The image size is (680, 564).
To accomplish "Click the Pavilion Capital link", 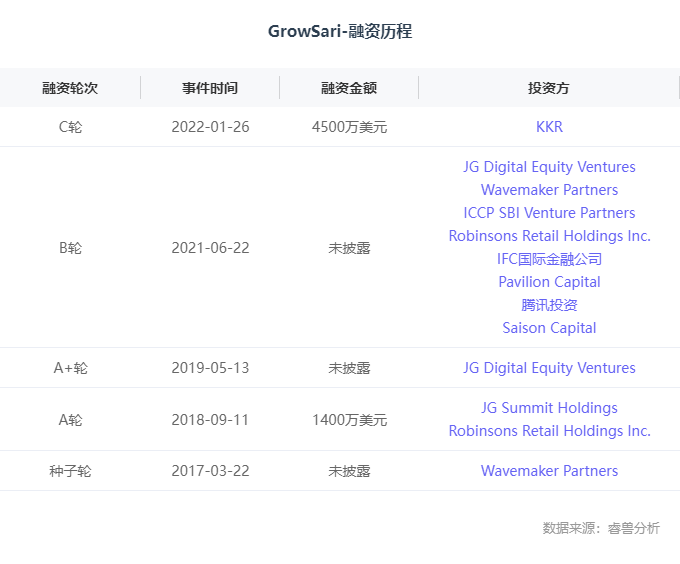I will tap(549, 282).
